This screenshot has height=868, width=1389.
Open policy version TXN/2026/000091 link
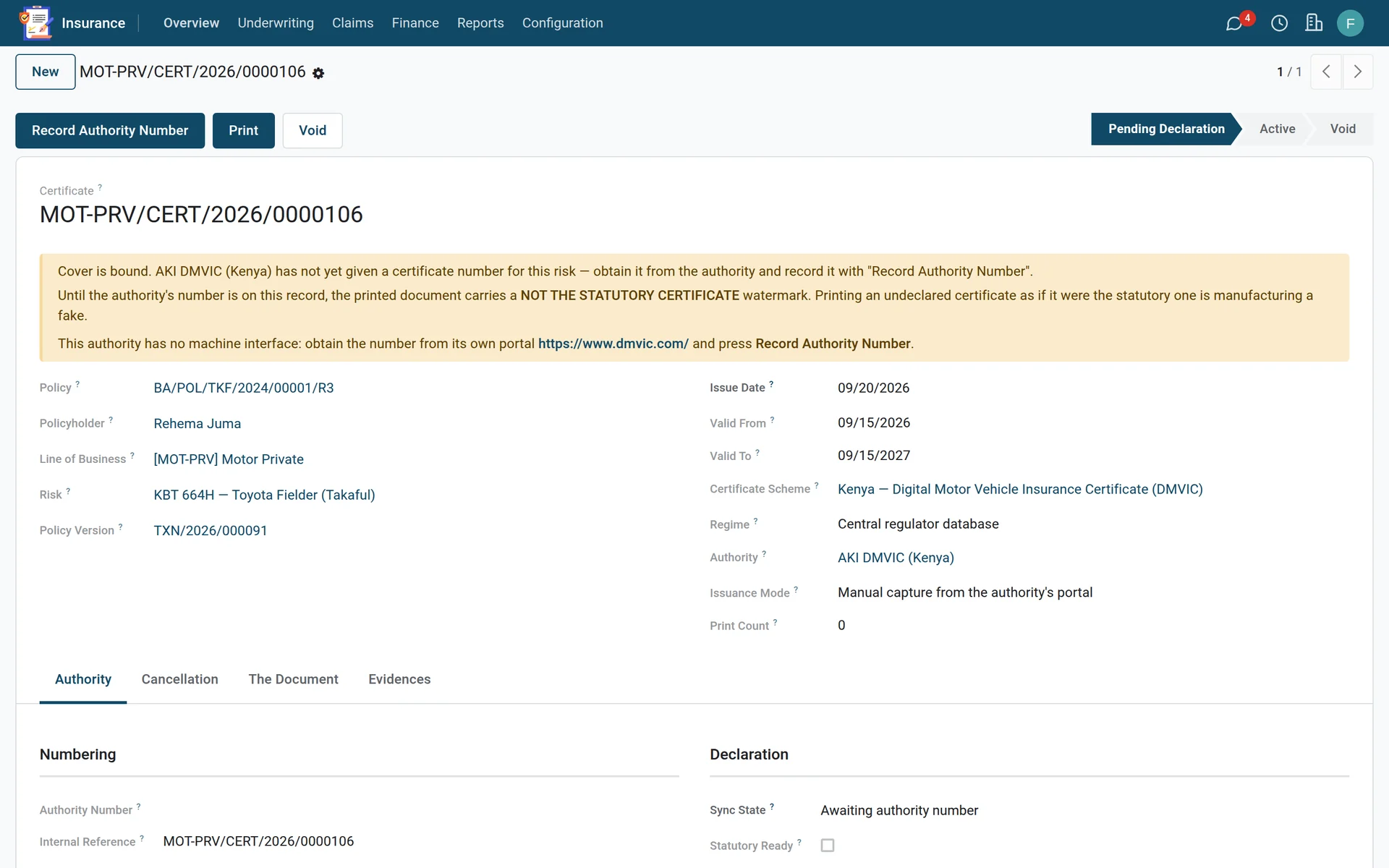click(x=211, y=530)
